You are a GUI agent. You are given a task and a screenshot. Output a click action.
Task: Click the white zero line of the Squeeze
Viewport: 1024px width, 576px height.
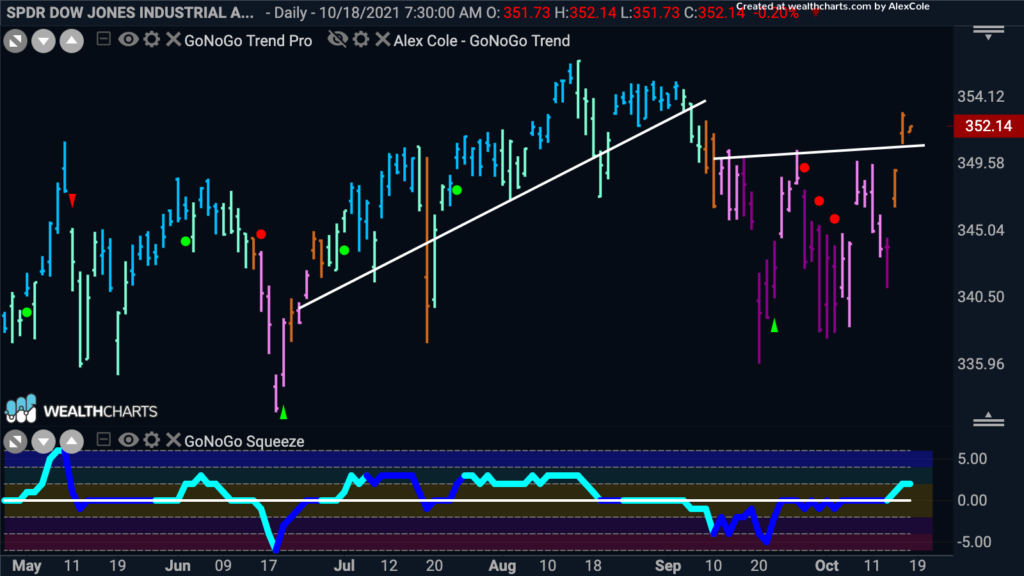457,501
